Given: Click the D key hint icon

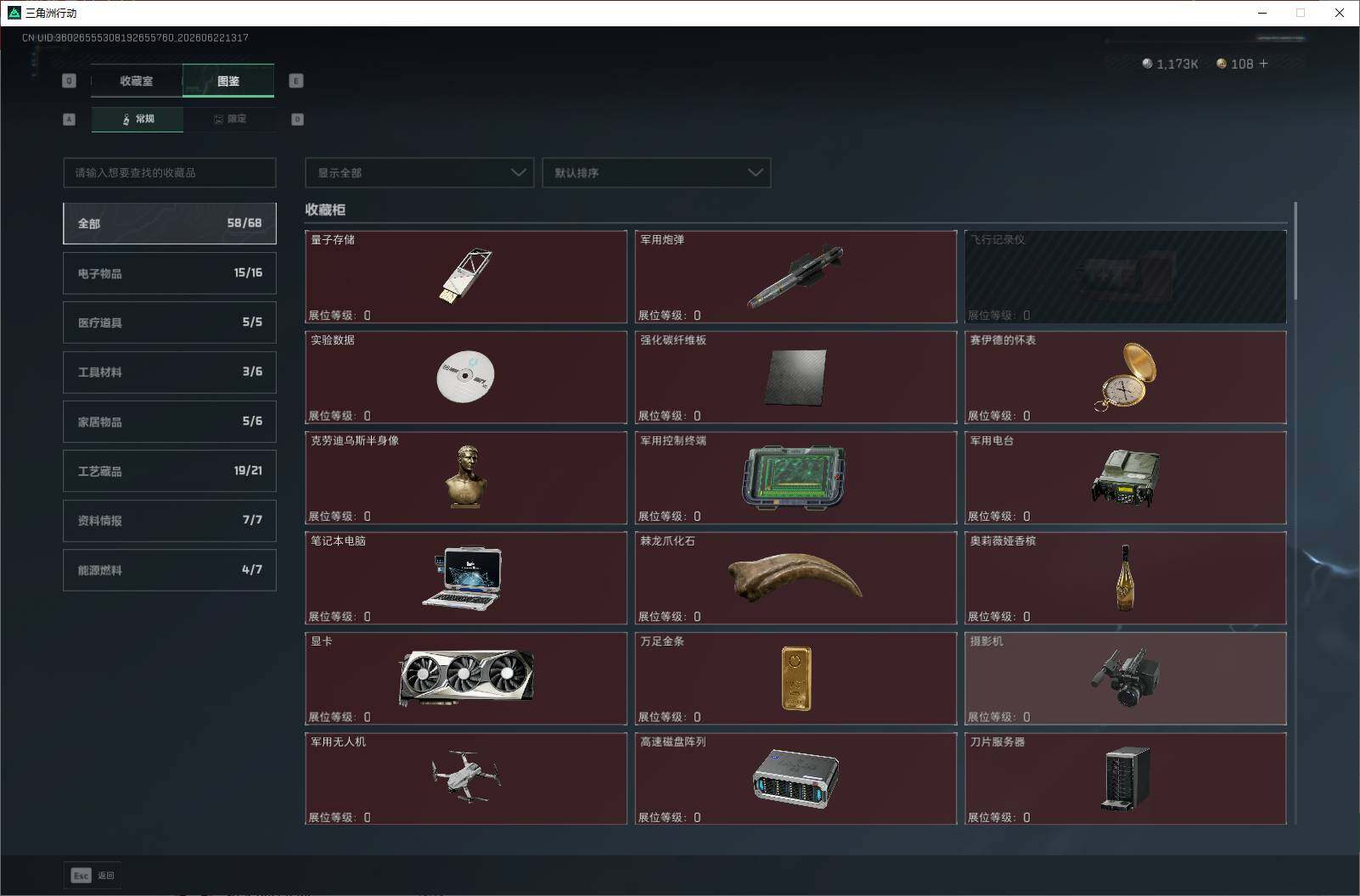Looking at the screenshot, I should [x=297, y=119].
